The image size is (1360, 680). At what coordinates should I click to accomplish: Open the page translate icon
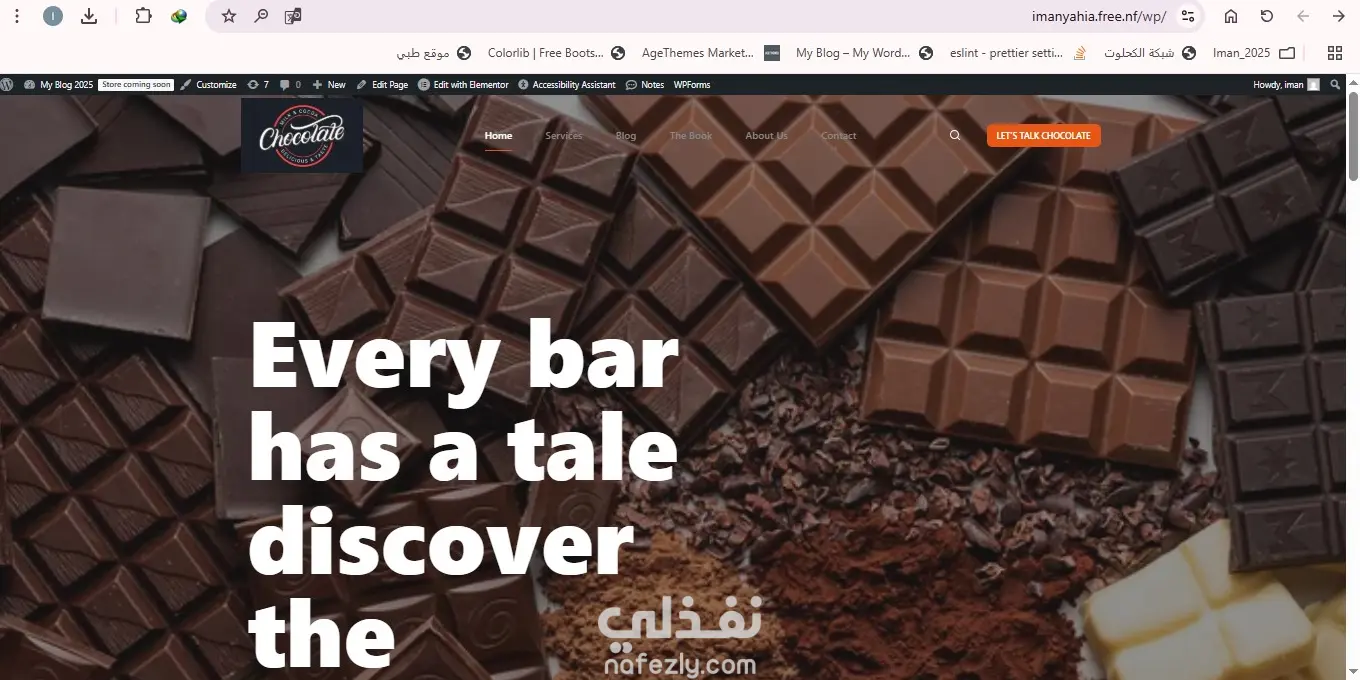[x=293, y=16]
